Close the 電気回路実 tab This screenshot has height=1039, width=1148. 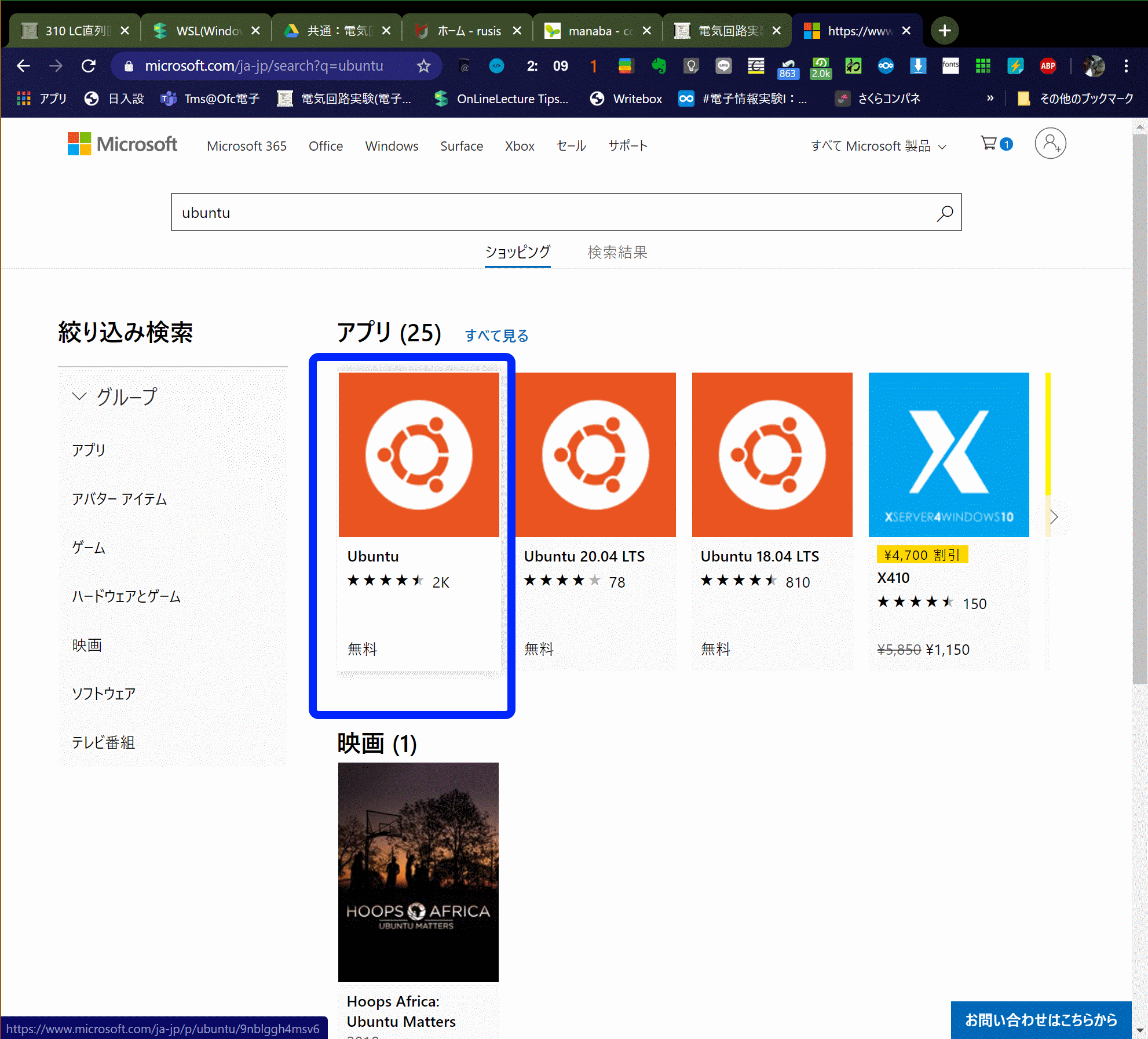coord(776,31)
